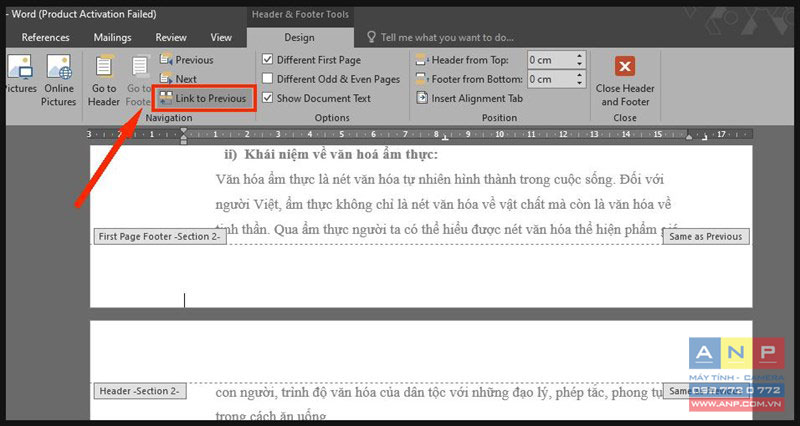
Task: Jump to Previous header section
Action: click(186, 60)
